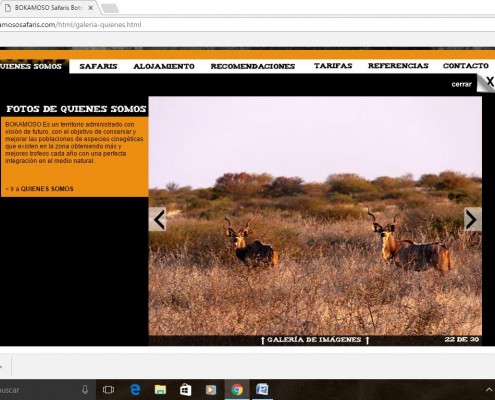This screenshot has width=495, height=400.
Task: Click the 'cerrar' text link
Action: coord(461,84)
